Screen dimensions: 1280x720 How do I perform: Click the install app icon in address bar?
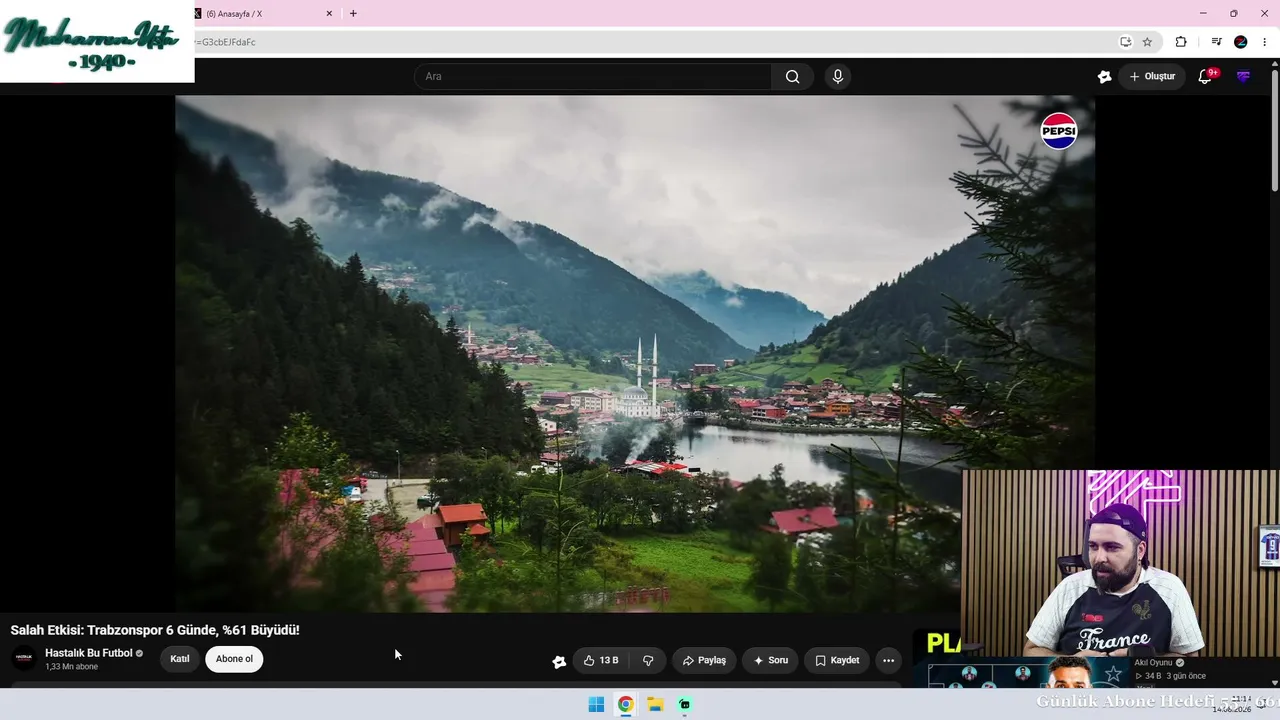click(1125, 42)
